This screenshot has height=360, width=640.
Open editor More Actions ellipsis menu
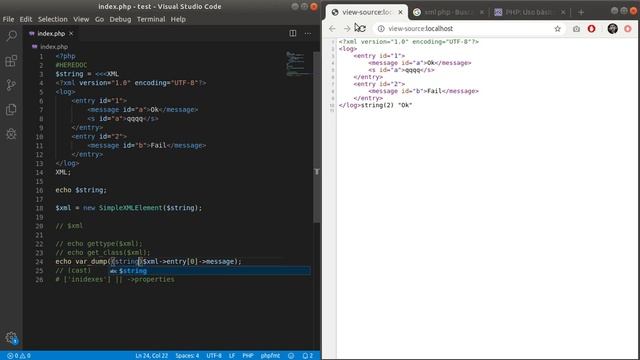pos(308,33)
